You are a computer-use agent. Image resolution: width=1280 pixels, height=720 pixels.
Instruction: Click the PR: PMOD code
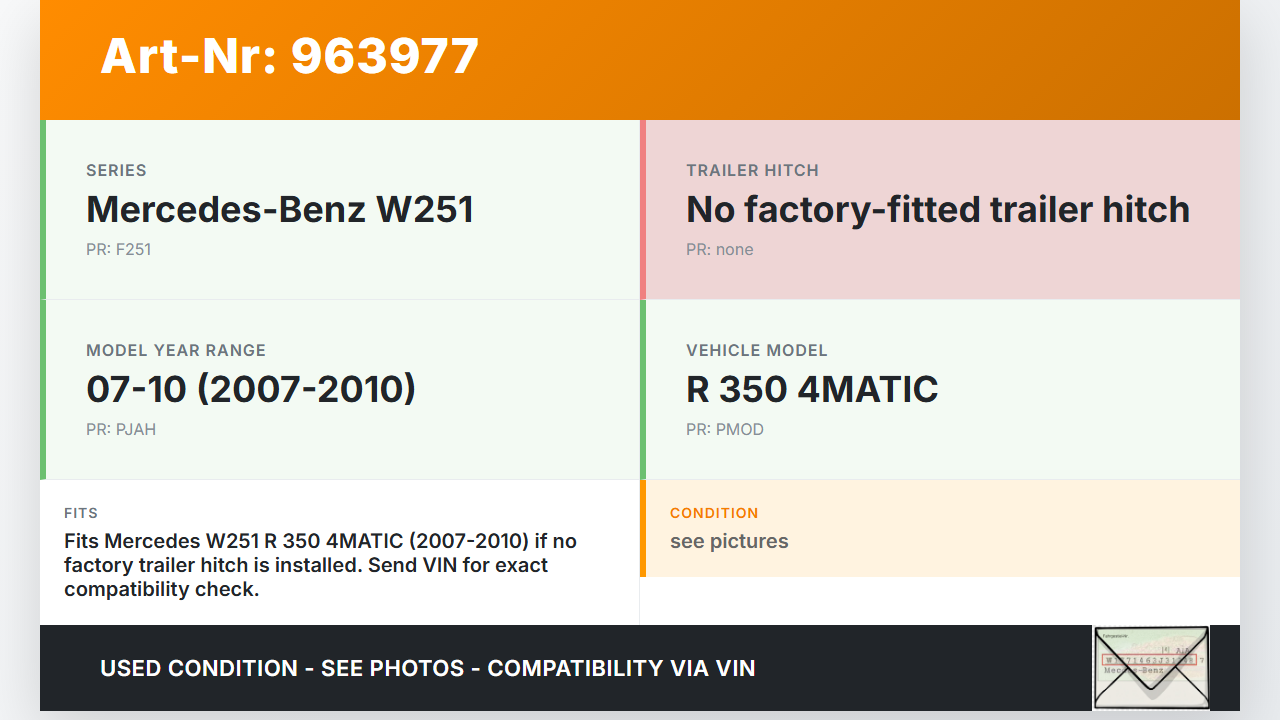click(724, 429)
